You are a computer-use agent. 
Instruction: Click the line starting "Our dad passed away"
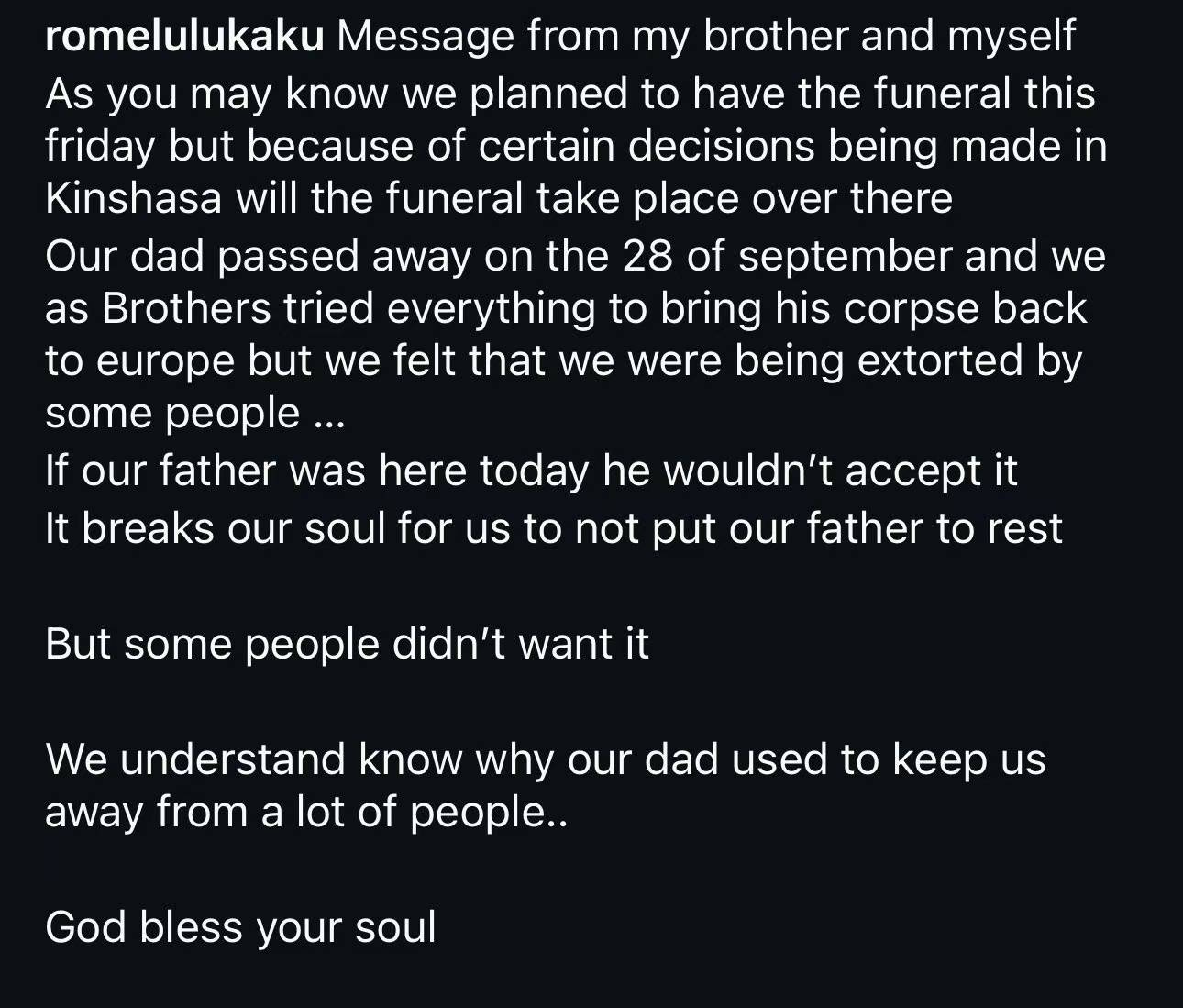575,256
